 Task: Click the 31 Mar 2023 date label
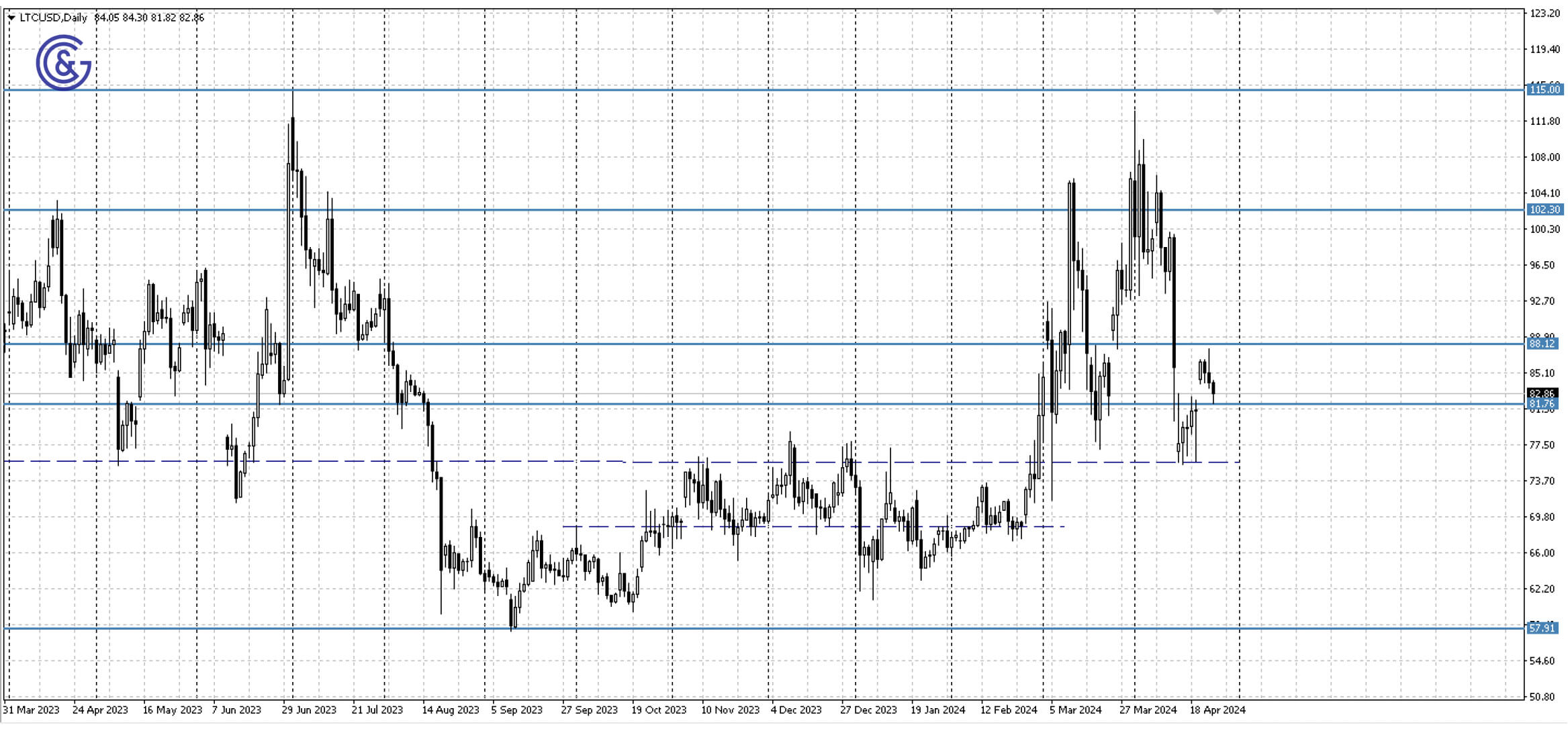click(32, 710)
